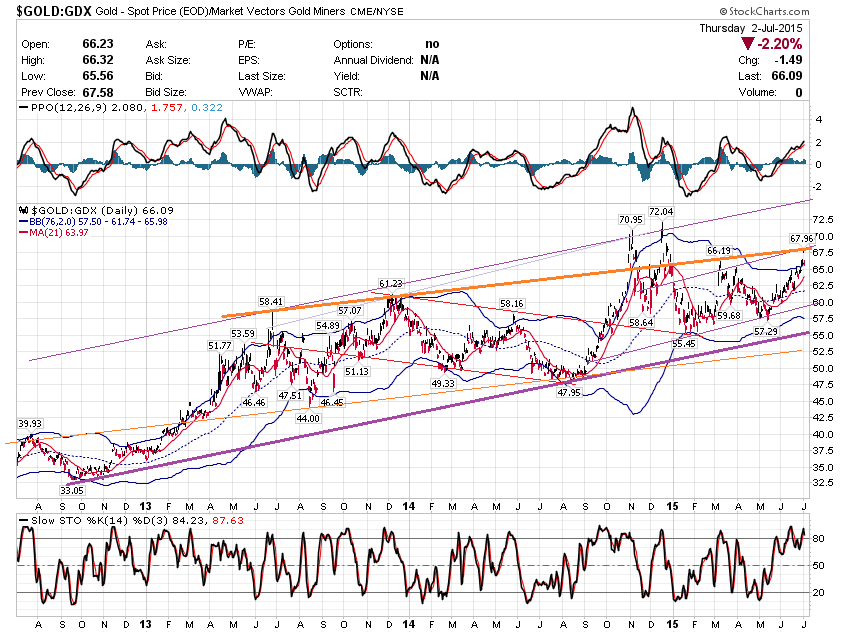Viewport: 850px width, 633px height.
Task: Click the 44.00 low price label
Action: tap(308, 418)
